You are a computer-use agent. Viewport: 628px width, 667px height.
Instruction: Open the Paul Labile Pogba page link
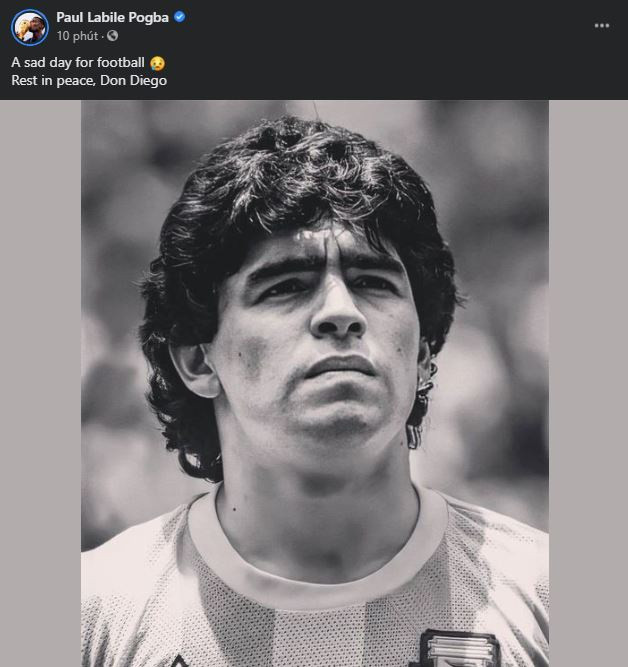click(x=113, y=18)
